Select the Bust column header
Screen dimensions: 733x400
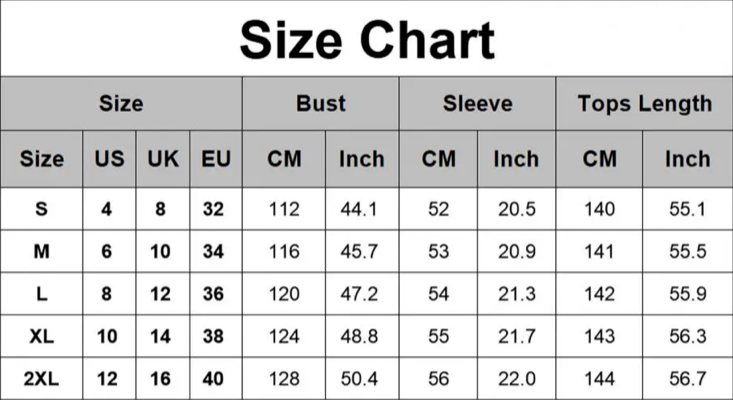tap(321, 103)
